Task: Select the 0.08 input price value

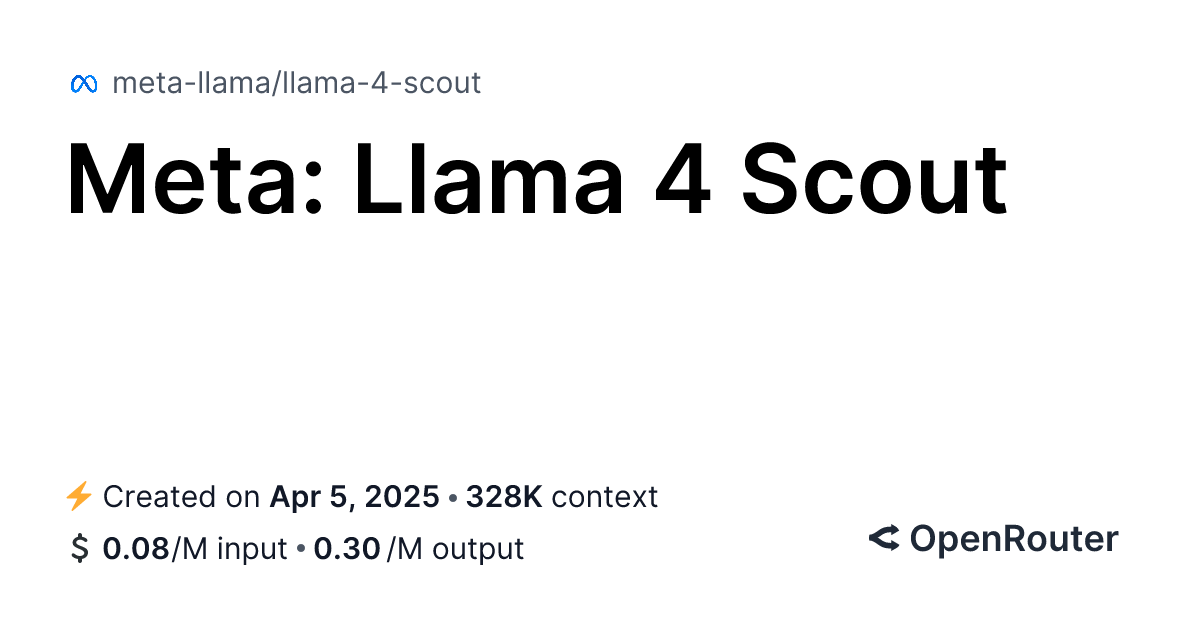Action: click(x=135, y=548)
